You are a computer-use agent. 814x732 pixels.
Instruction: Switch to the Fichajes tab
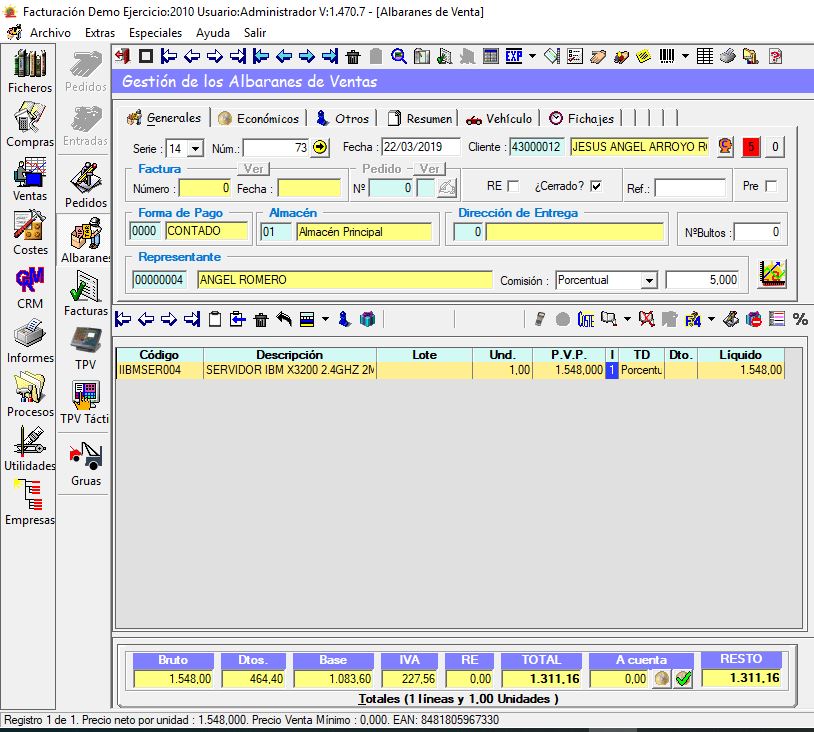[x=581, y=118]
